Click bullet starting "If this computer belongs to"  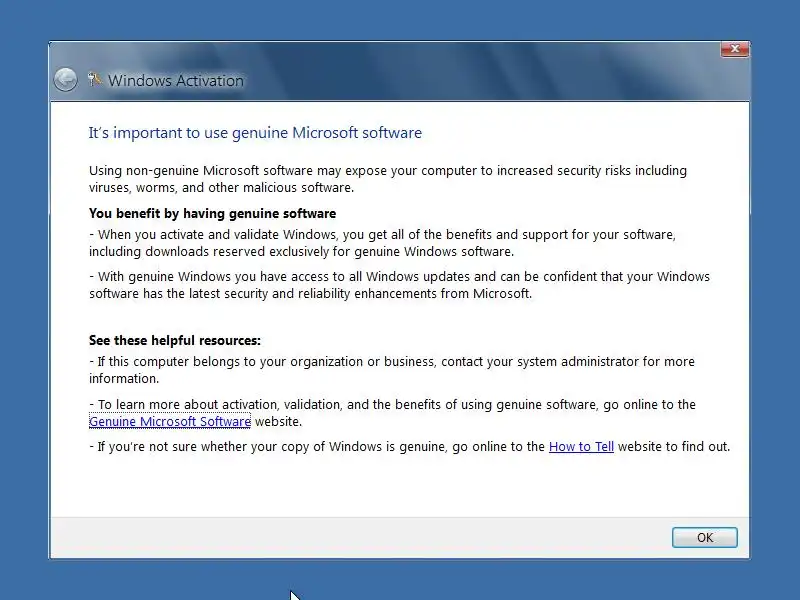pos(392,370)
